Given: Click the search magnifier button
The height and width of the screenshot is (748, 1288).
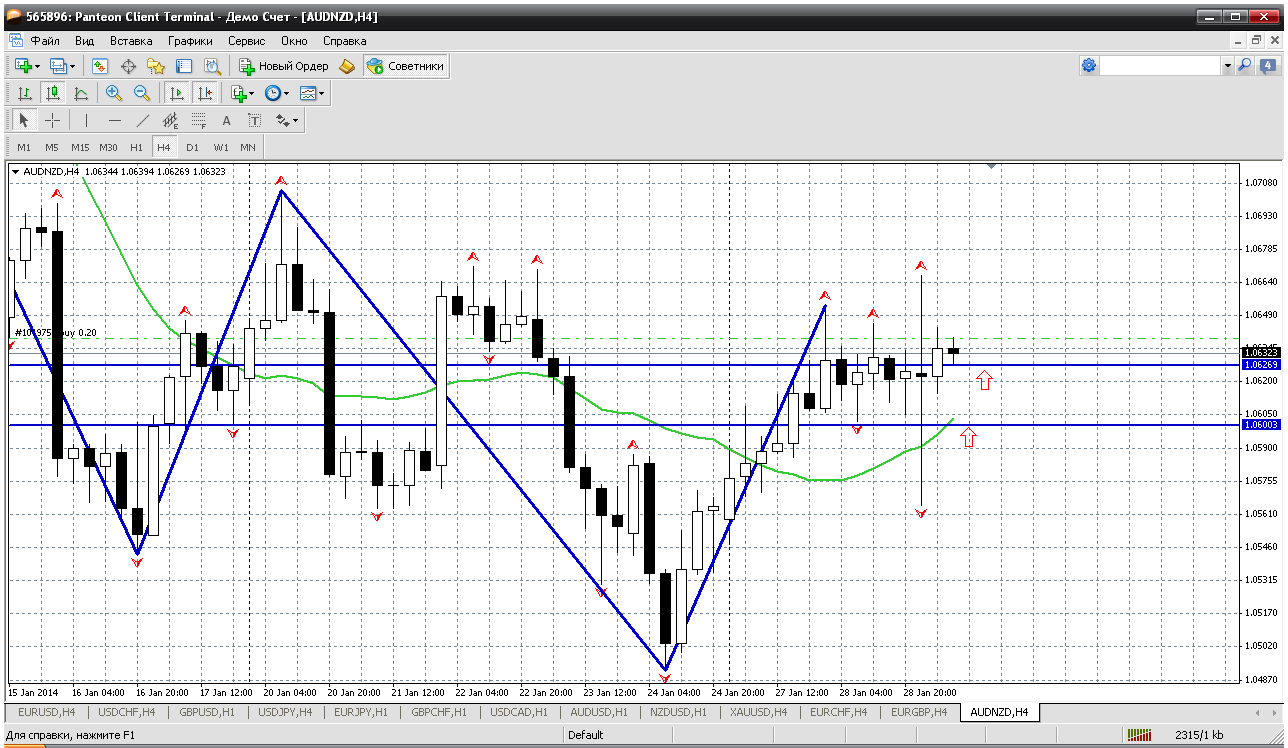Looking at the screenshot, I should click(x=1245, y=66).
